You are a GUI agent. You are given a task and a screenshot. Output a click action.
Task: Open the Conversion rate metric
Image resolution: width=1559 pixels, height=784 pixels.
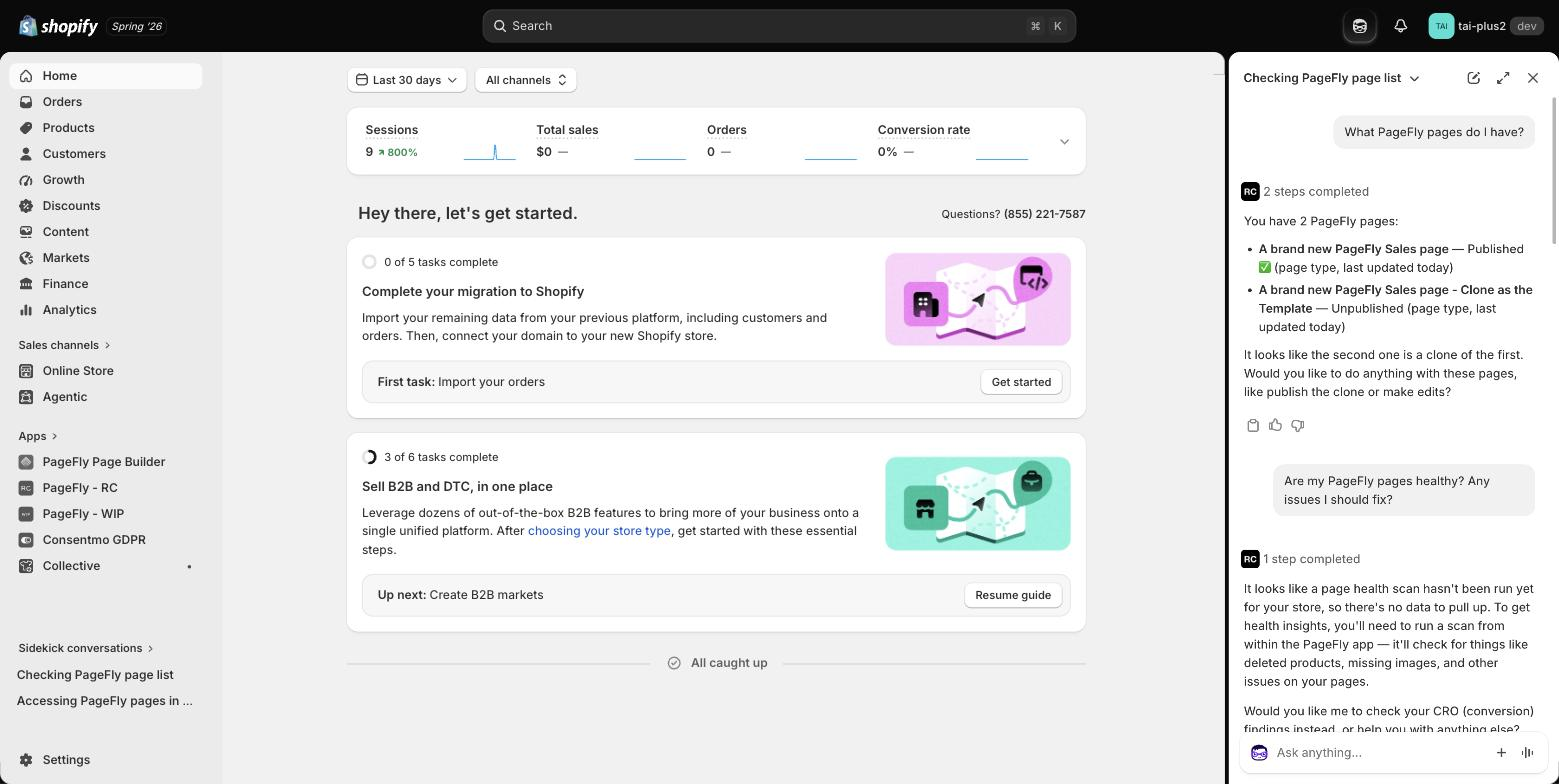(x=952, y=141)
